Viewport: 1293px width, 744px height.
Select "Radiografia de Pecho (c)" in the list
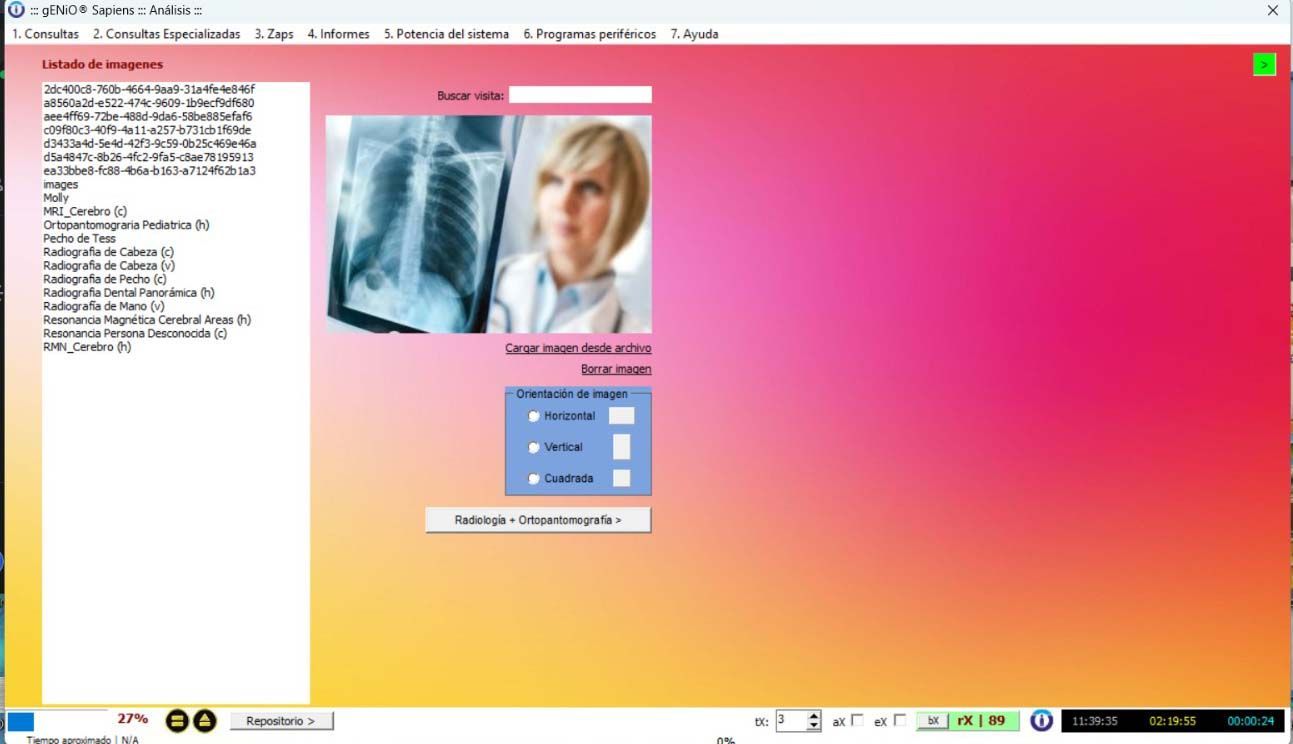105,279
